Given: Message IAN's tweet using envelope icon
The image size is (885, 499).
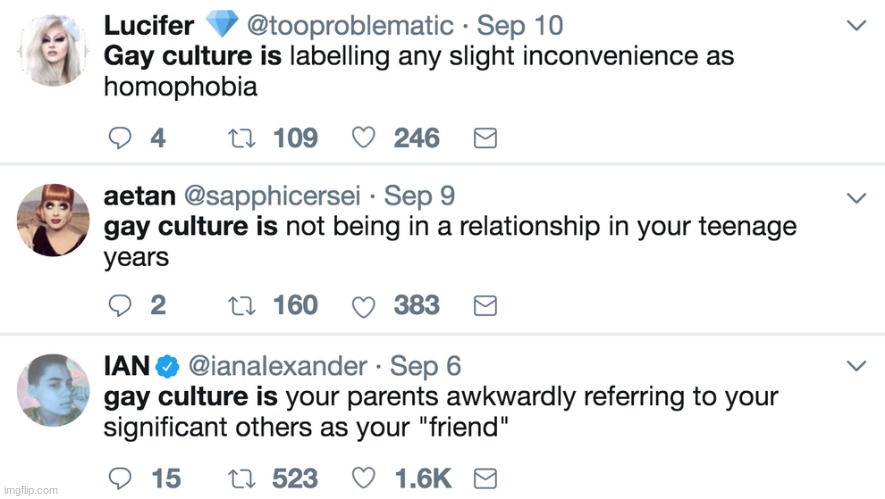Looking at the screenshot, I should point(485,479).
